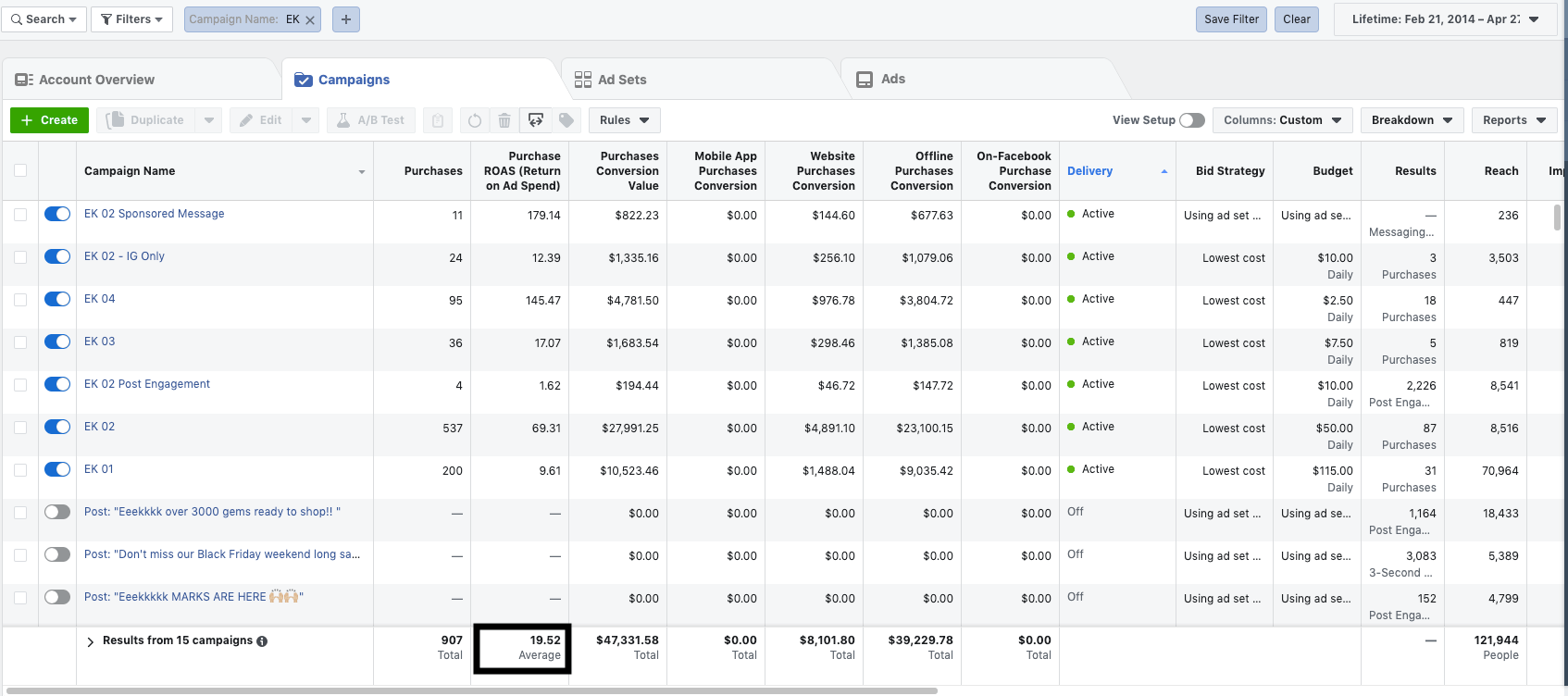Image resolution: width=1568 pixels, height=696 pixels.
Task: Click info icon next to Results from 15 campaigns
Action: [262, 641]
